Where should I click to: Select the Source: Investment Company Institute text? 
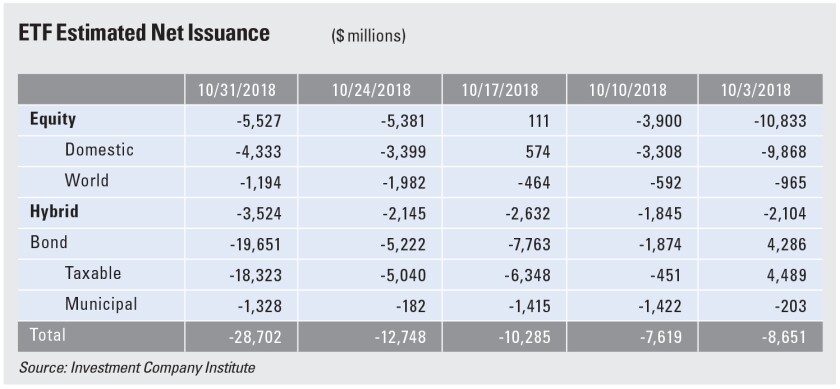coord(137,368)
